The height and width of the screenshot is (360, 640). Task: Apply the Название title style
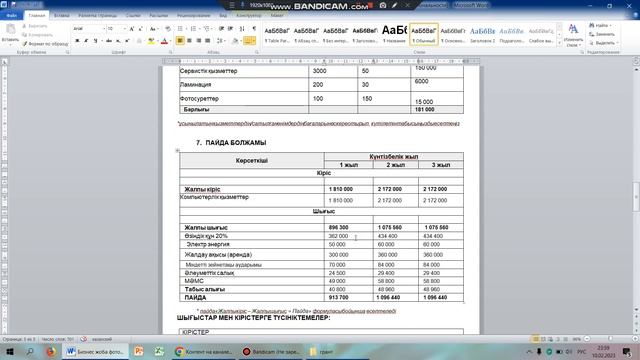point(394,34)
